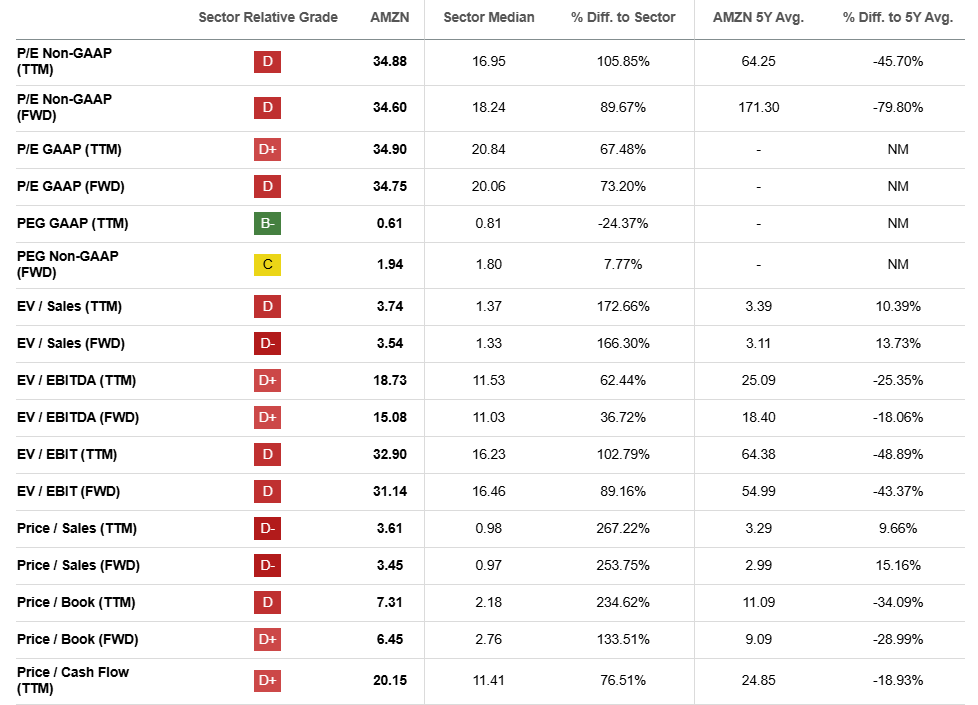978x705 pixels.
Task: Click the P/E GAAP (TTM) D+ grade badge
Action: tap(267, 149)
